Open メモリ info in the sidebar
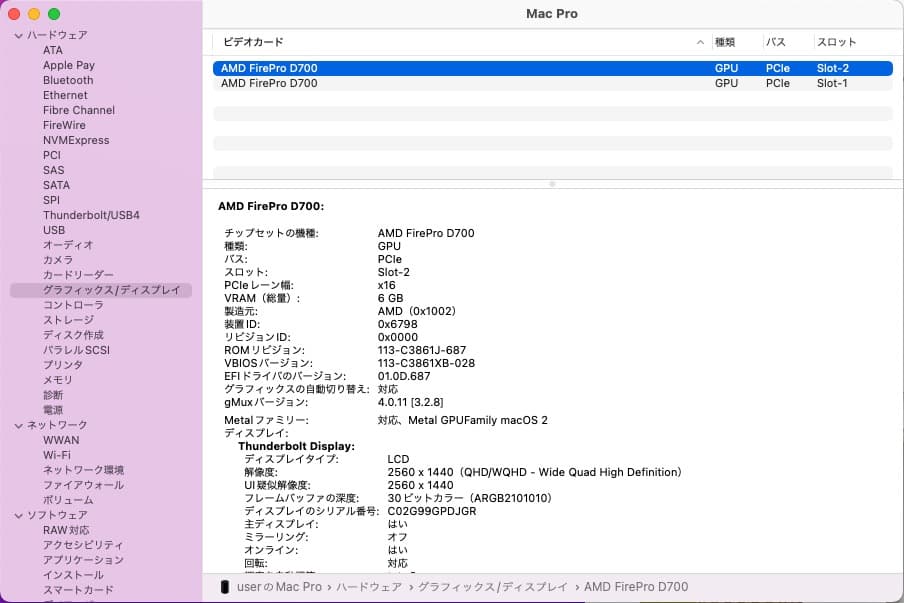The width and height of the screenshot is (904, 603). coord(58,380)
